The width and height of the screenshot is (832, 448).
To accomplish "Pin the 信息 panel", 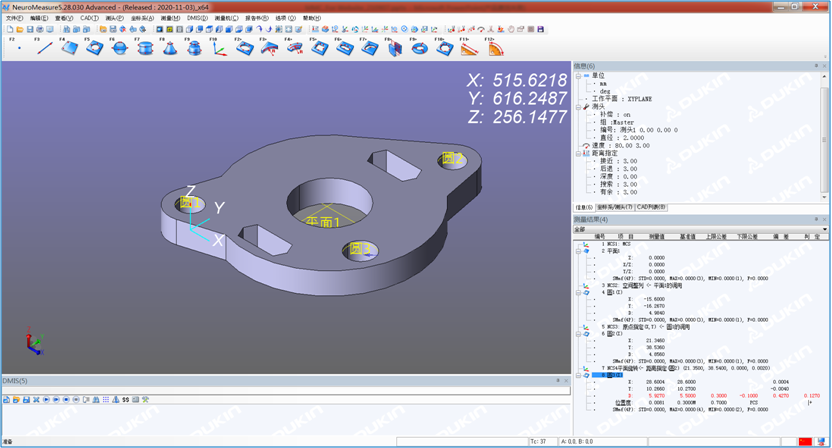I will pyautogui.click(x=816, y=66).
